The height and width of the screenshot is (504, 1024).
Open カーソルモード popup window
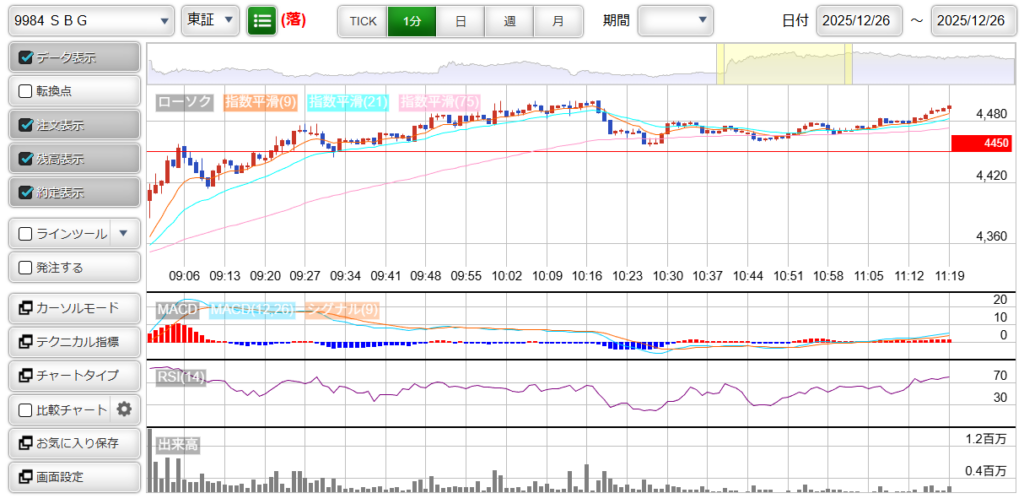(x=72, y=308)
